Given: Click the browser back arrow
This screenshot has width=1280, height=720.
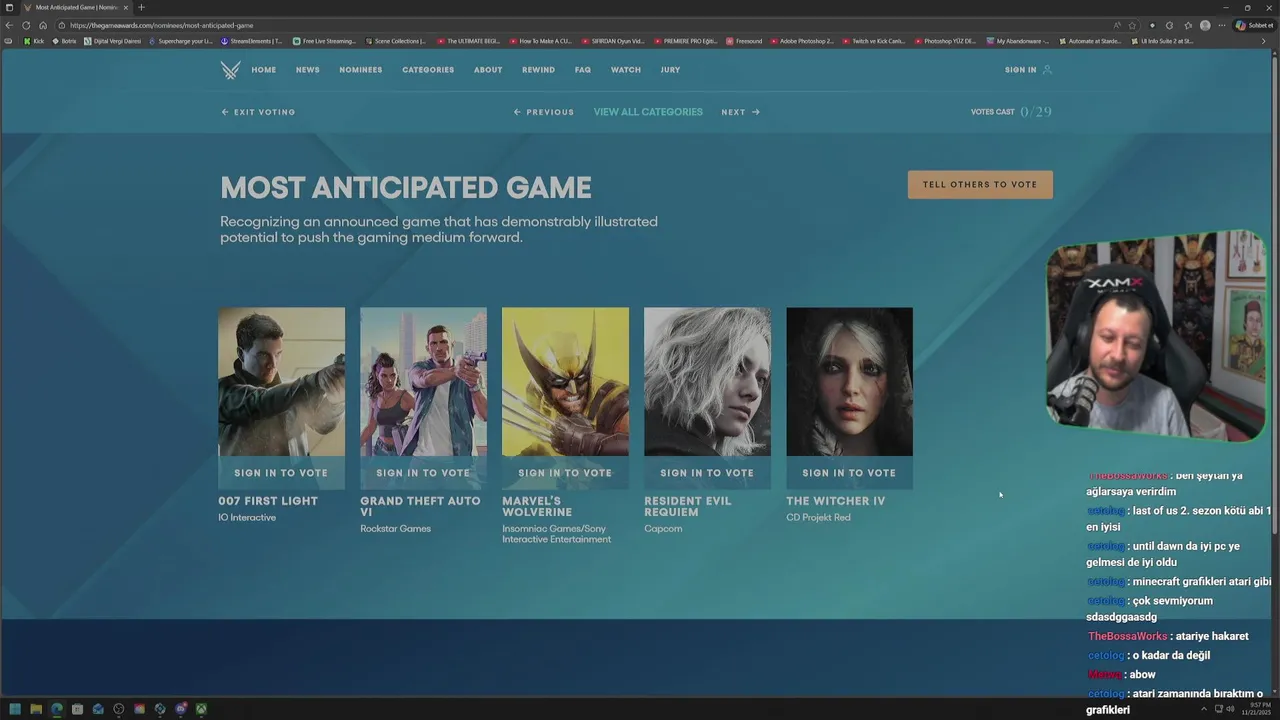Looking at the screenshot, I should [9, 25].
